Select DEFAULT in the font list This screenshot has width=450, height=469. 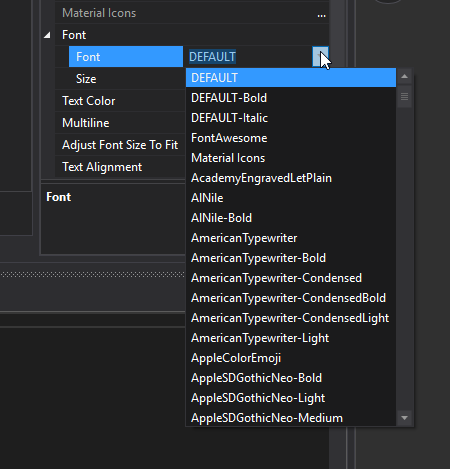coord(291,78)
